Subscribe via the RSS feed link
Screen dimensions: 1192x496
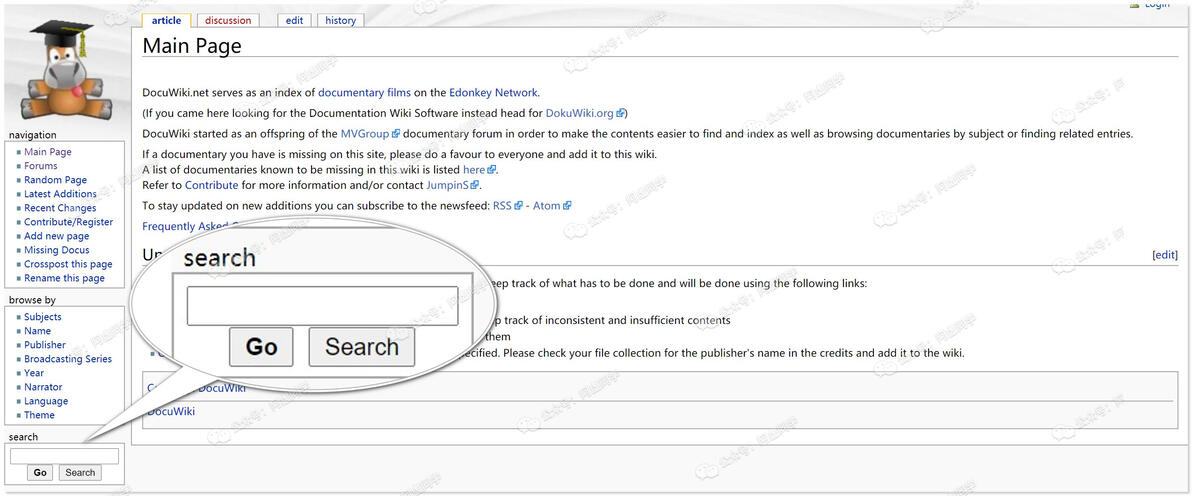pyautogui.click(x=508, y=205)
